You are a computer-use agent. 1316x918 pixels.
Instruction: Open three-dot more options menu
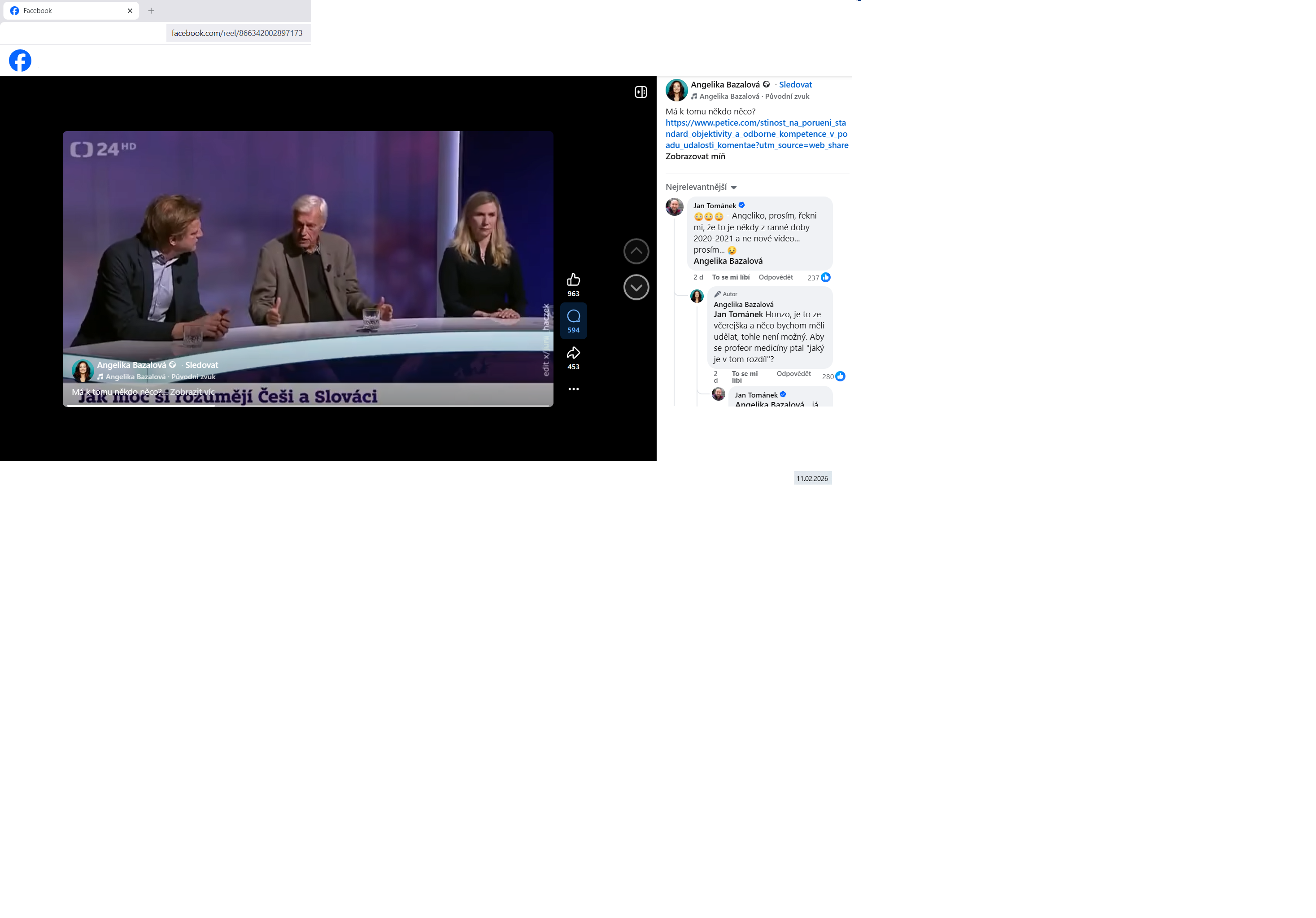point(573,389)
